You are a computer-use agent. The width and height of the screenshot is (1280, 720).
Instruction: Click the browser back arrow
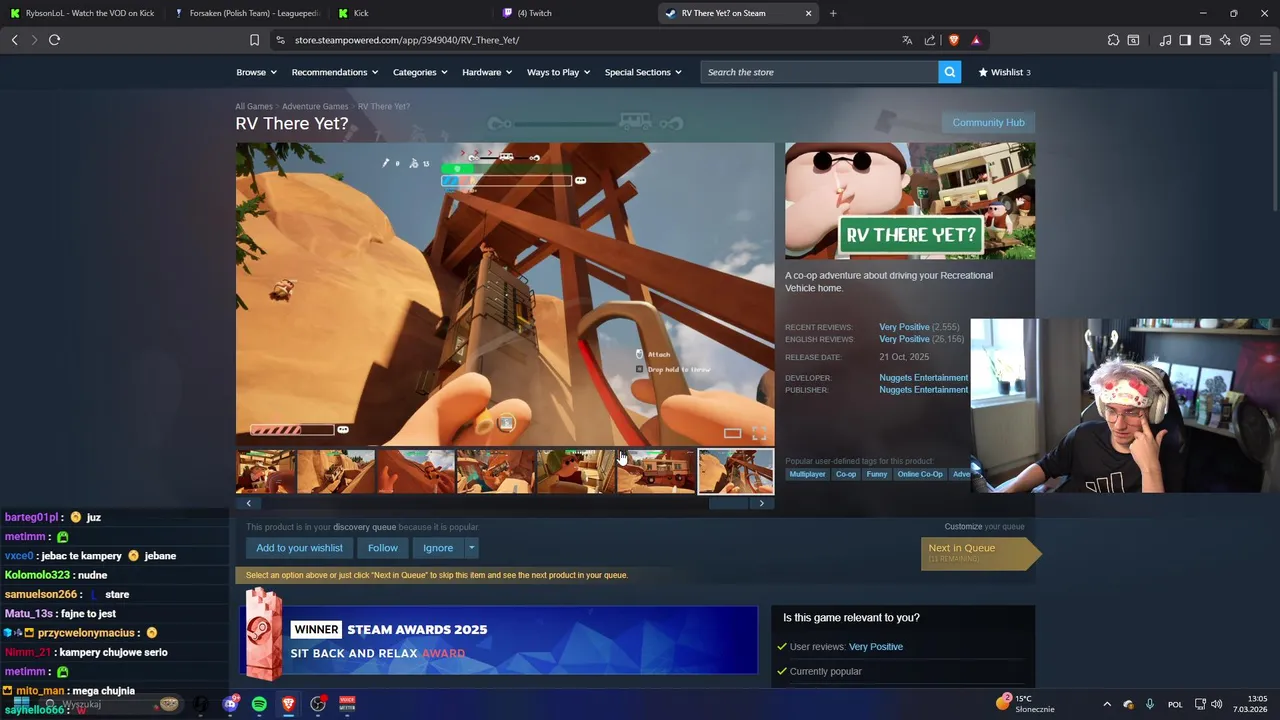pos(14,40)
